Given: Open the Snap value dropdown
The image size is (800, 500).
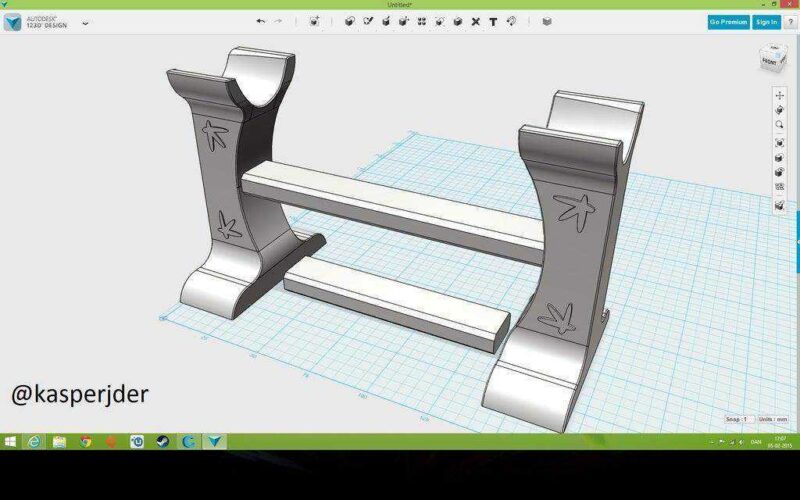Looking at the screenshot, I should point(739,419).
